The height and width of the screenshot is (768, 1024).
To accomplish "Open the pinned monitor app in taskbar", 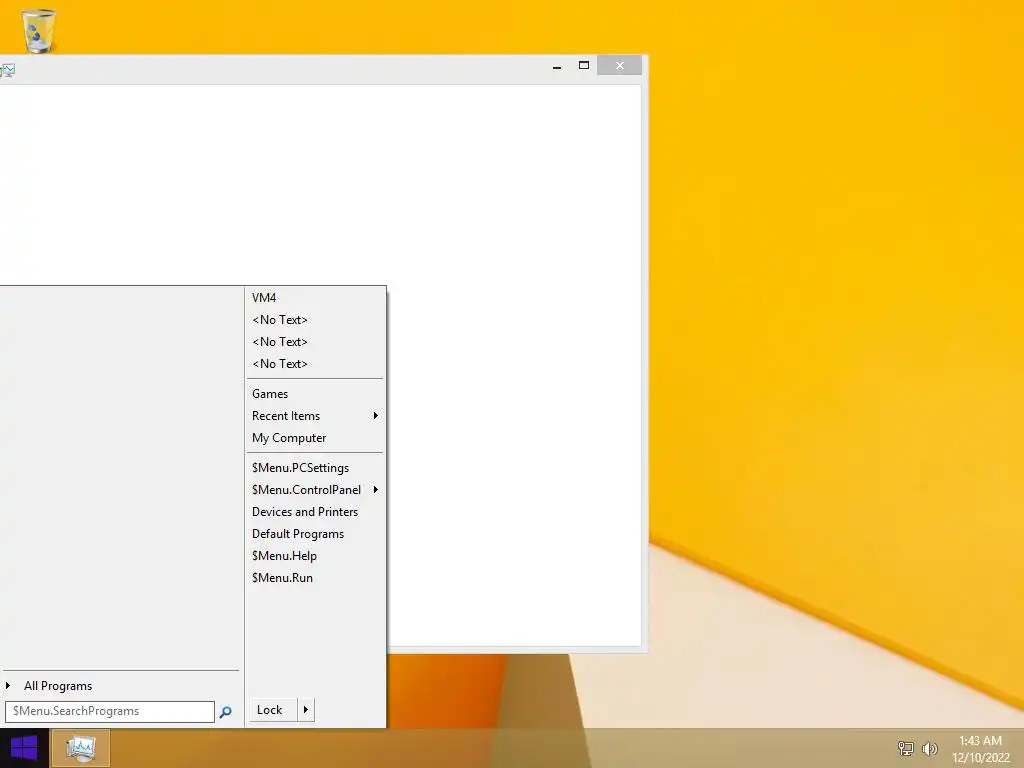I will coord(80,748).
